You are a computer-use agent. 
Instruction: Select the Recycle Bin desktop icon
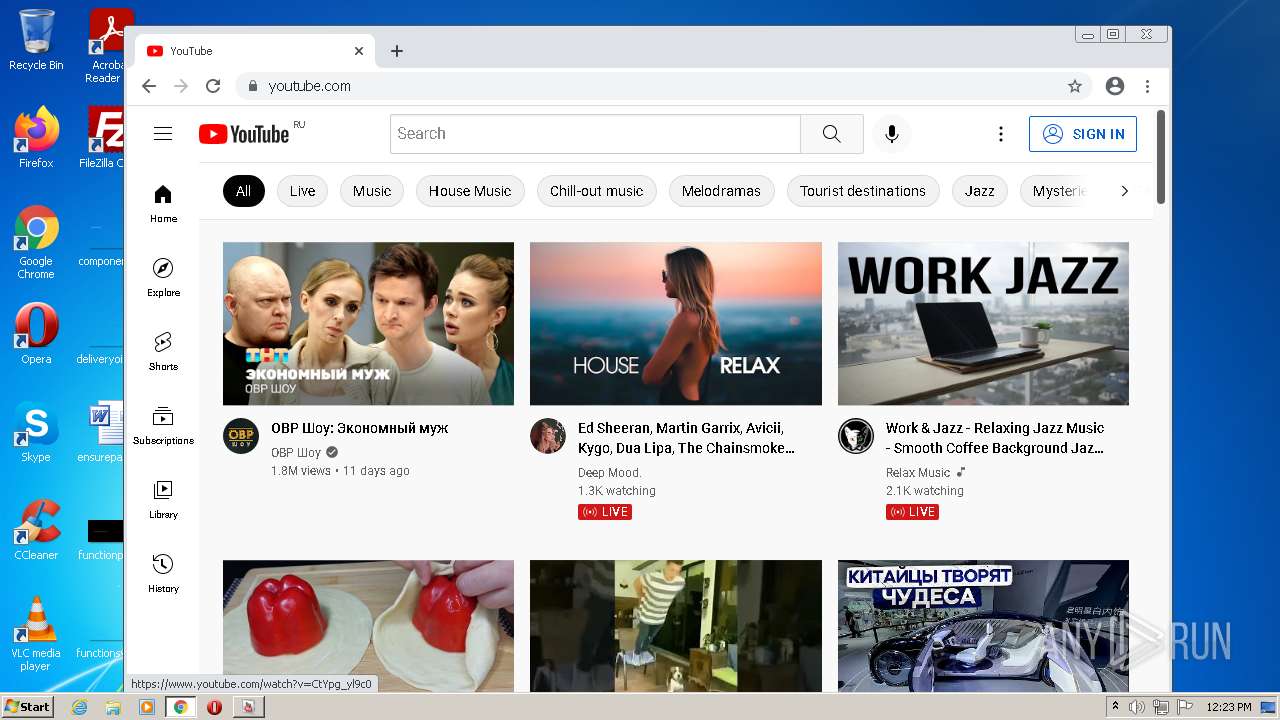point(36,40)
